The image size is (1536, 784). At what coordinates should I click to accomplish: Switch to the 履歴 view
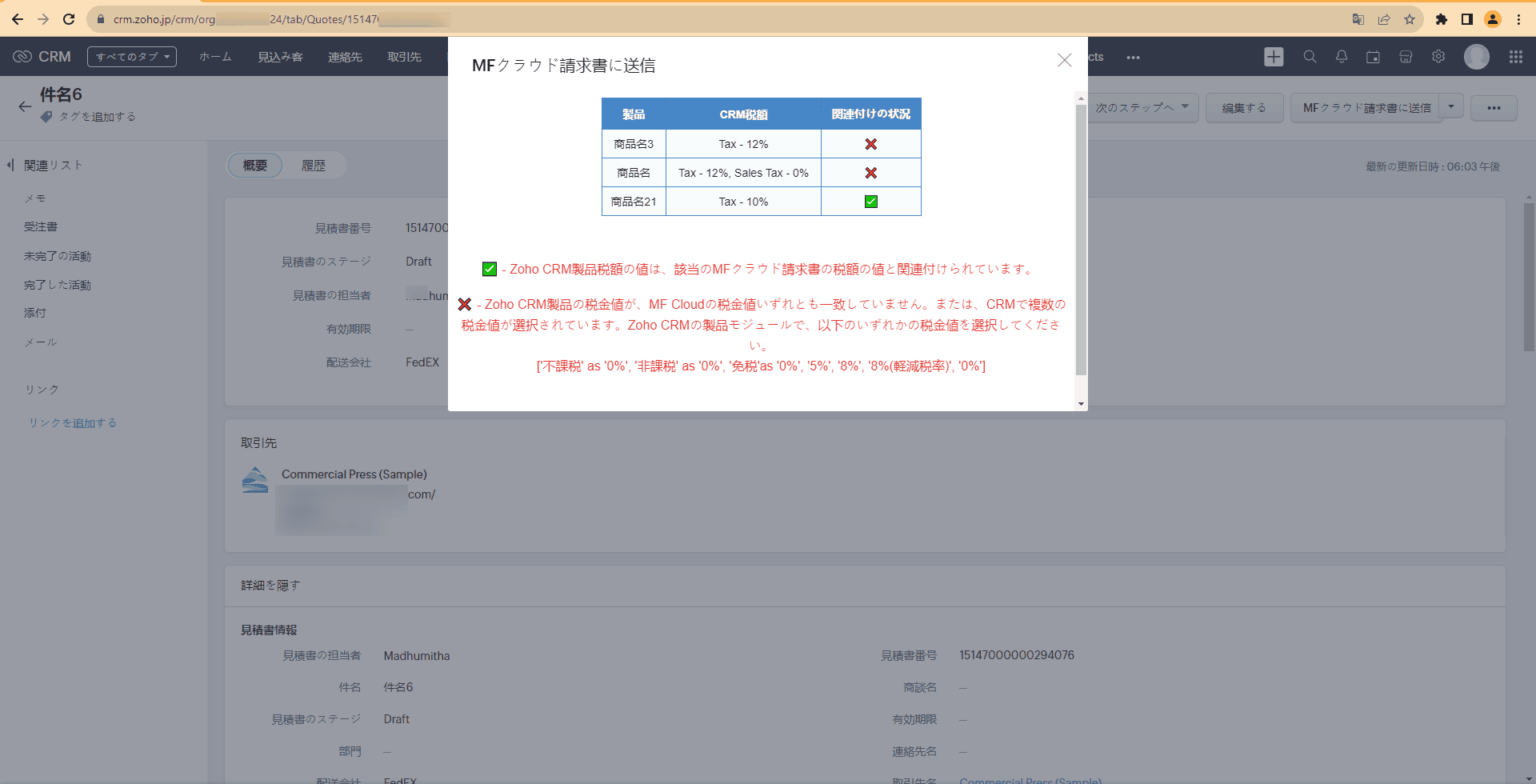(x=314, y=166)
